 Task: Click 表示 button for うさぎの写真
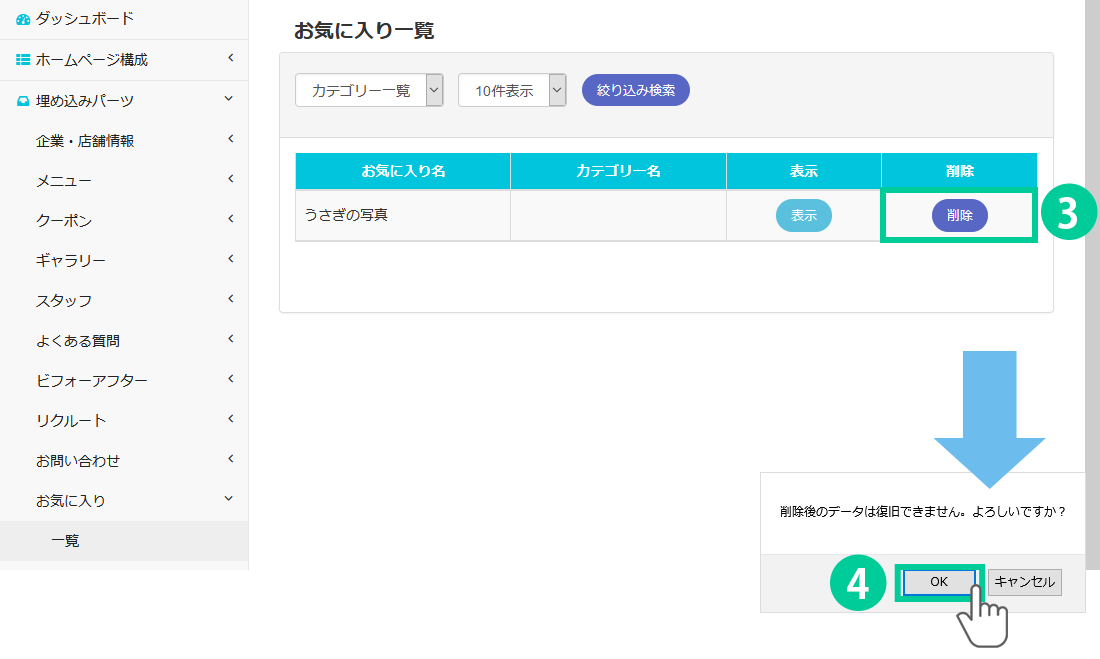pyautogui.click(x=803, y=215)
